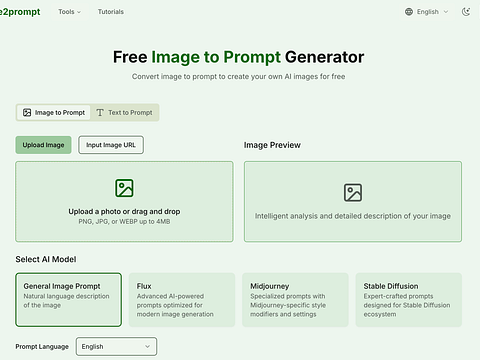Expand the English site language selector
This screenshot has height=360, width=480.
point(426,12)
